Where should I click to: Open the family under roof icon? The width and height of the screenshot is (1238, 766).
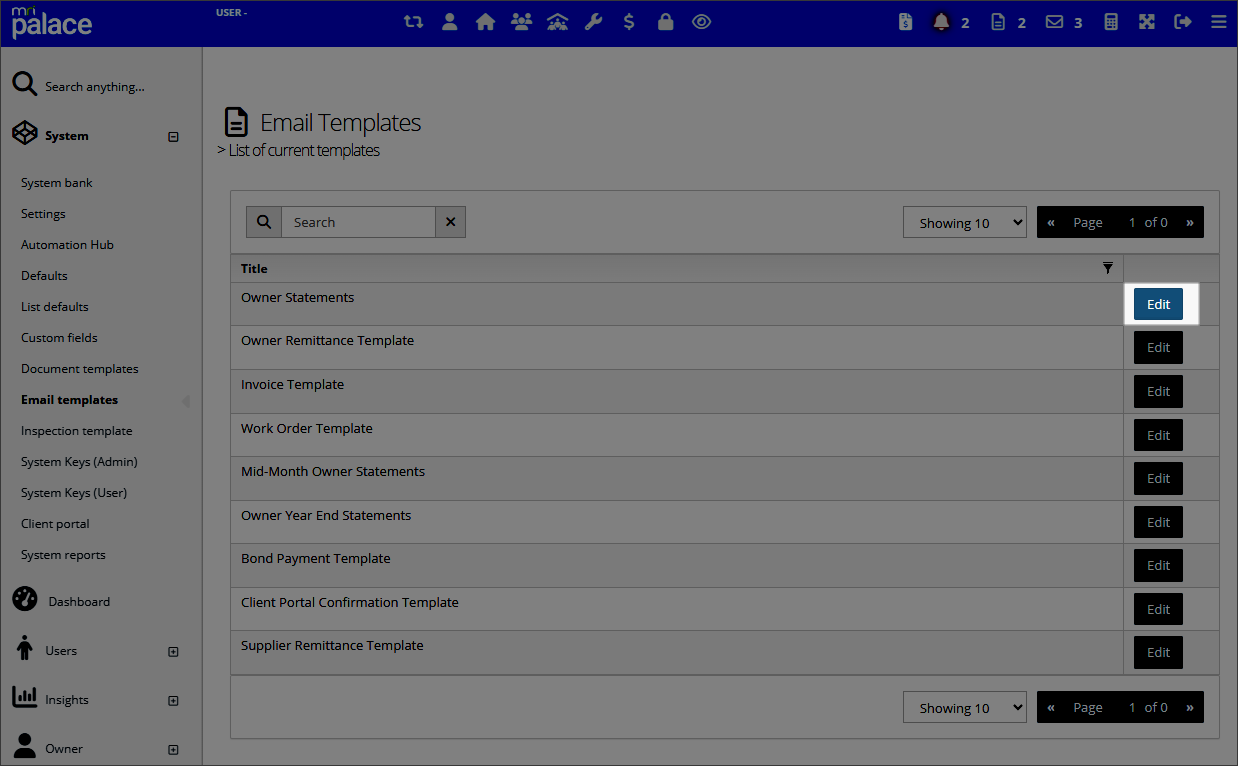558,22
